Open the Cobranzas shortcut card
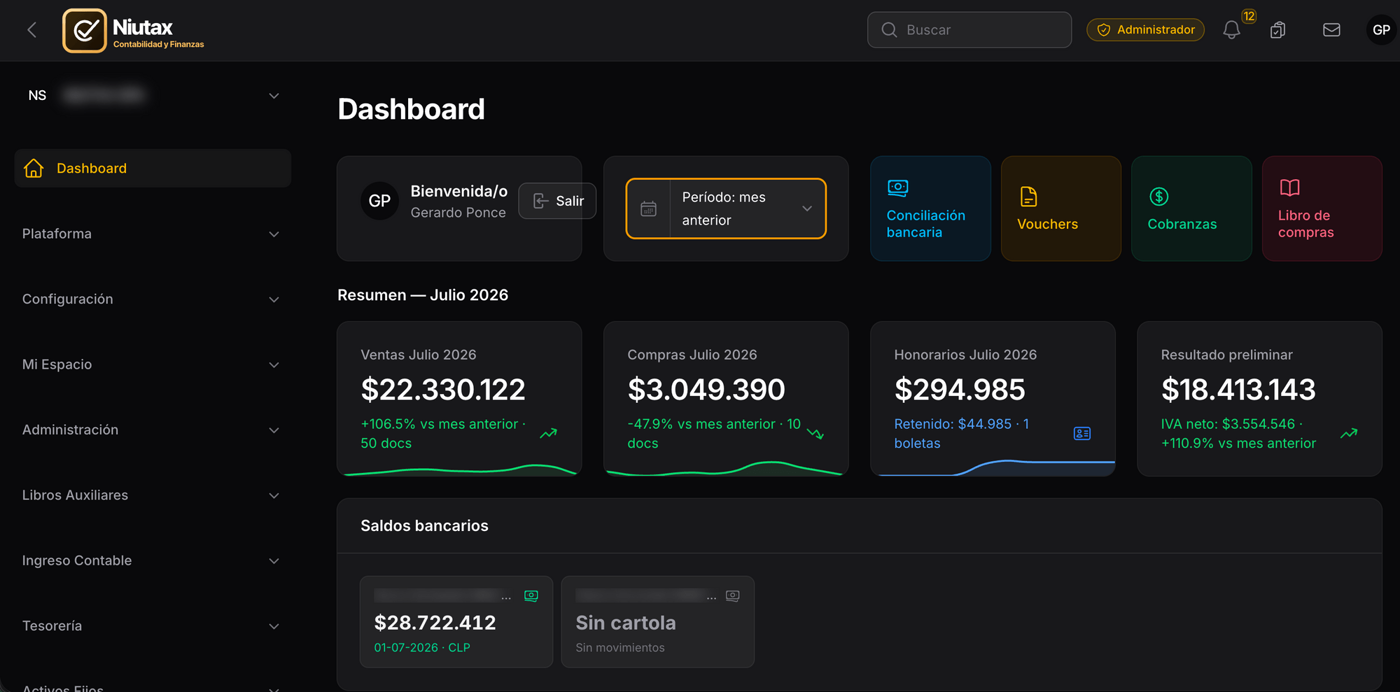 1191,208
